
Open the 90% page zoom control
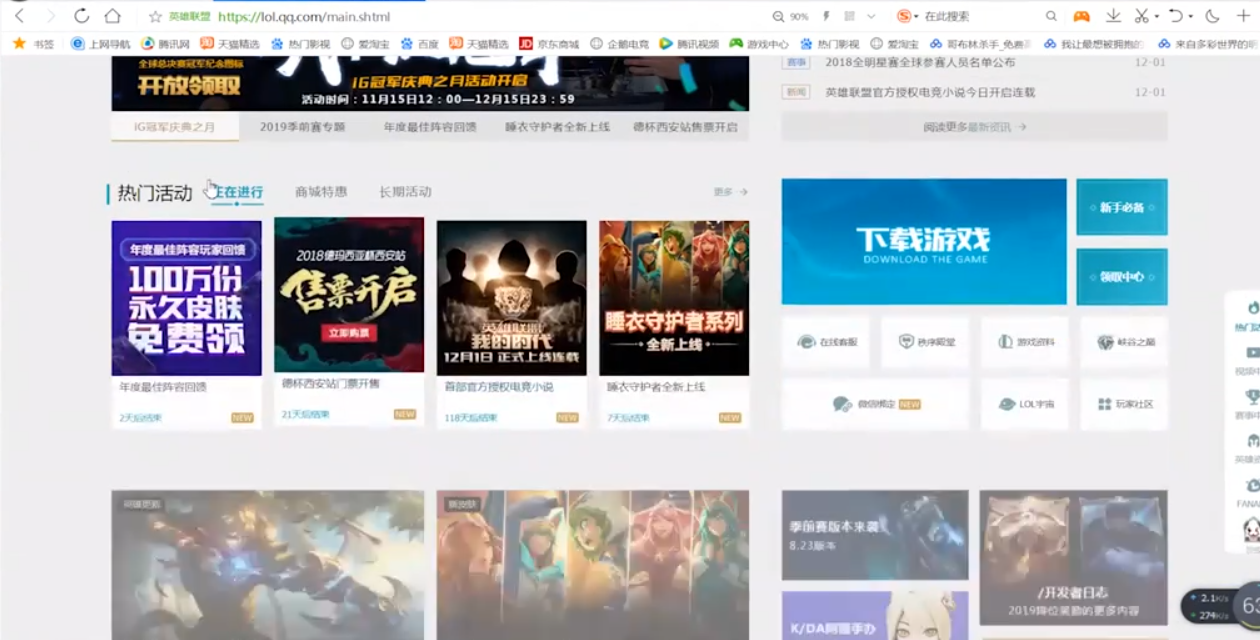[x=791, y=17]
